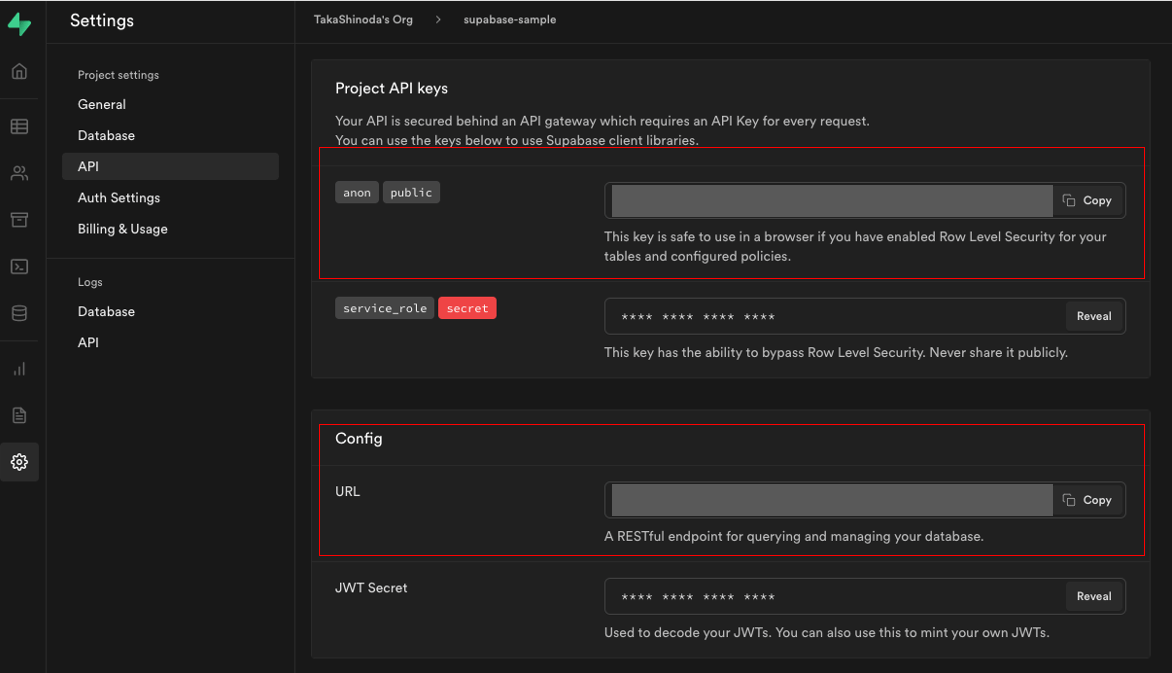
Task: Click breadcrumb chevron separator
Action: pyautogui.click(x=438, y=19)
